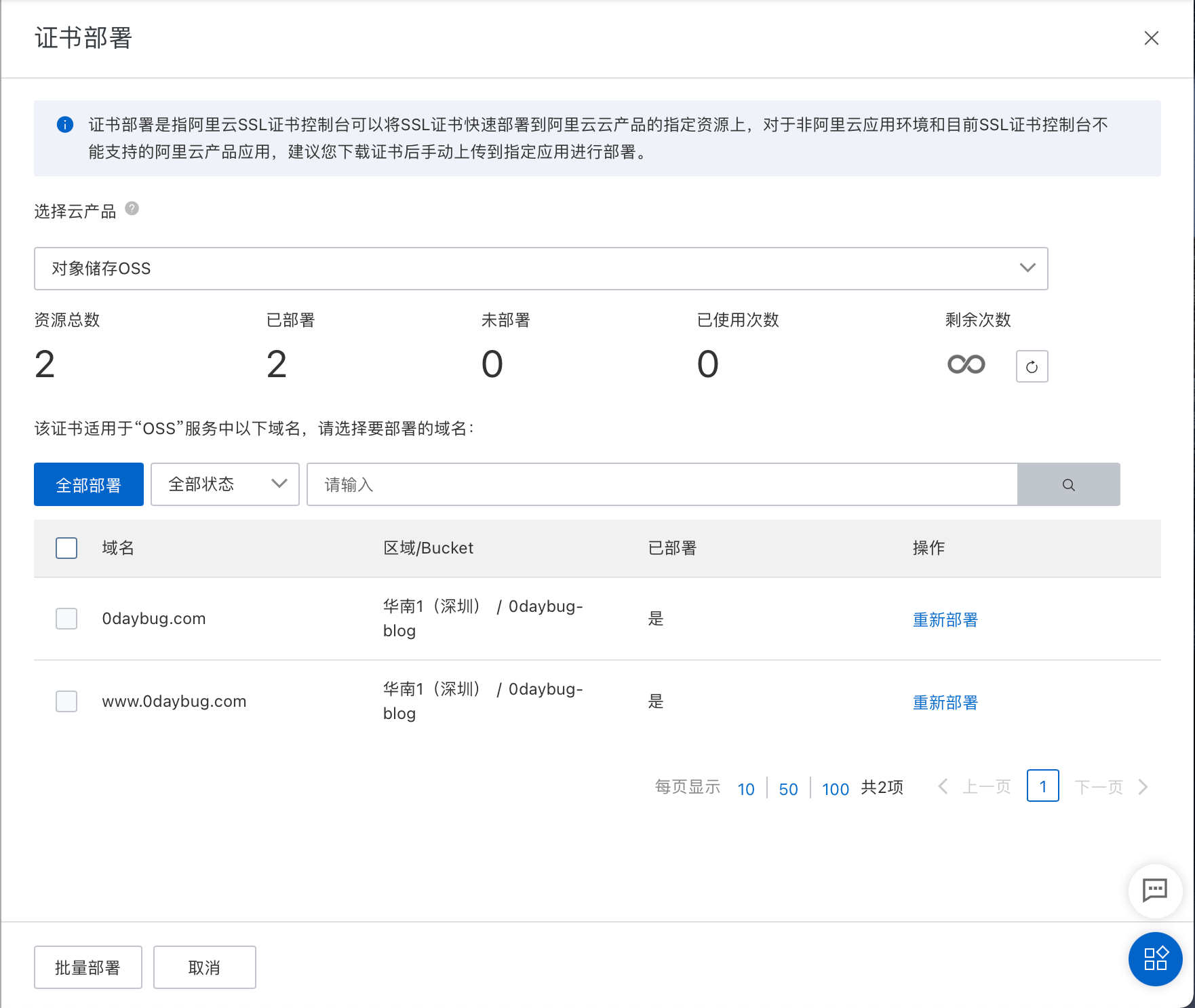1195x1008 pixels.
Task: Click the 共2项 total count text
Action: tap(882, 787)
